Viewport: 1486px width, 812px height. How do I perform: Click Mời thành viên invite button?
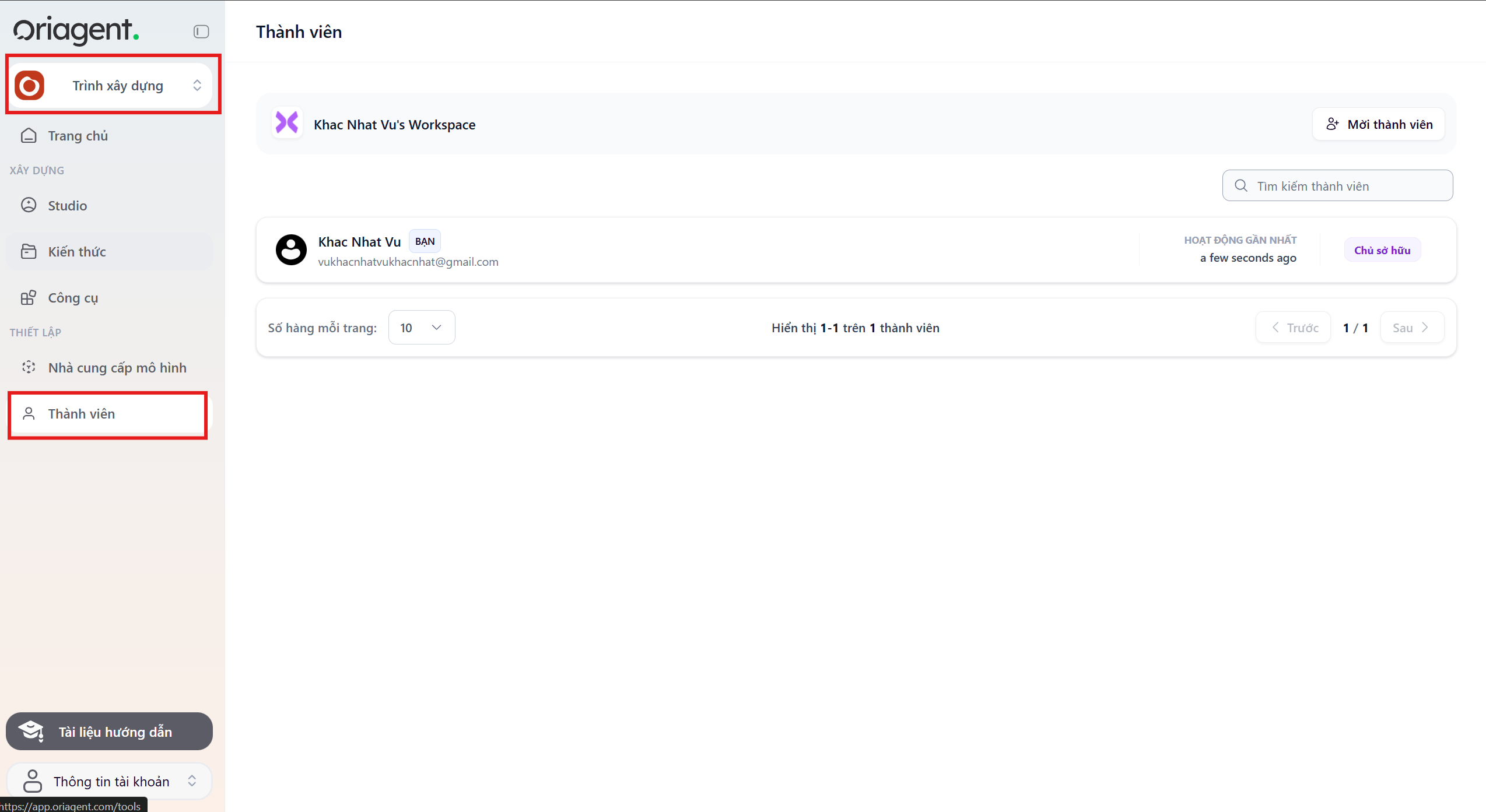pos(1379,124)
